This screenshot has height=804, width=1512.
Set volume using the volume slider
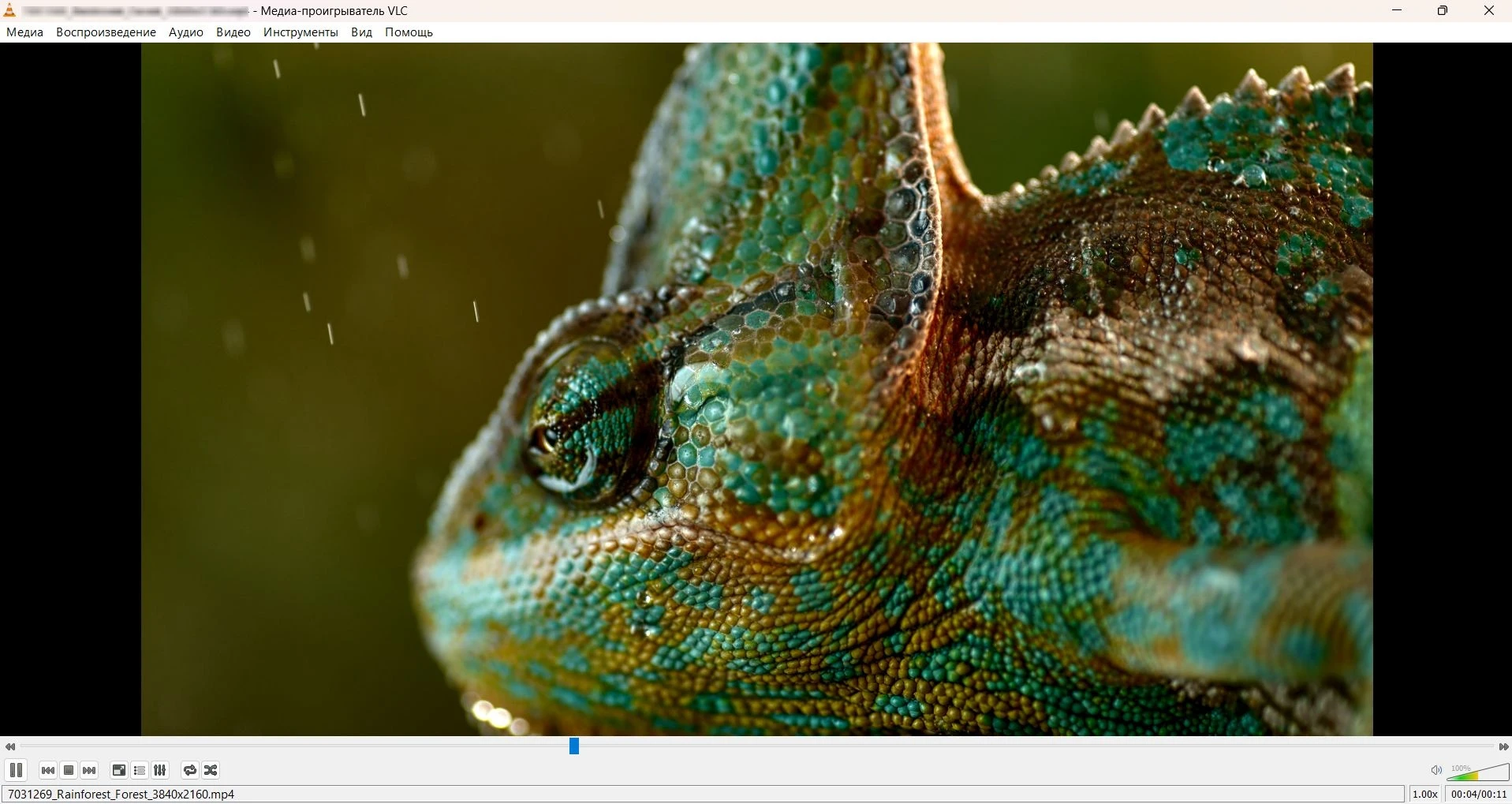[1479, 772]
